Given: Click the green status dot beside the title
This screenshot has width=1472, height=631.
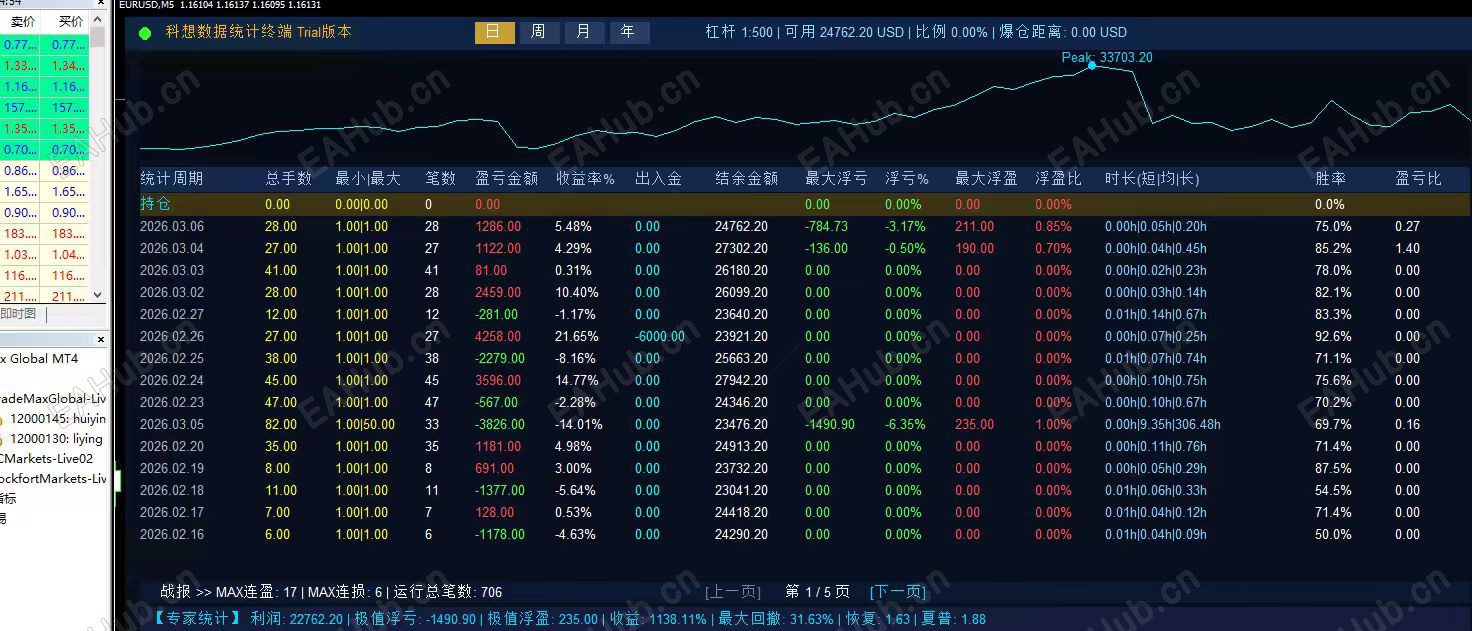Looking at the screenshot, I should pyautogui.click(x=145, y=33).
